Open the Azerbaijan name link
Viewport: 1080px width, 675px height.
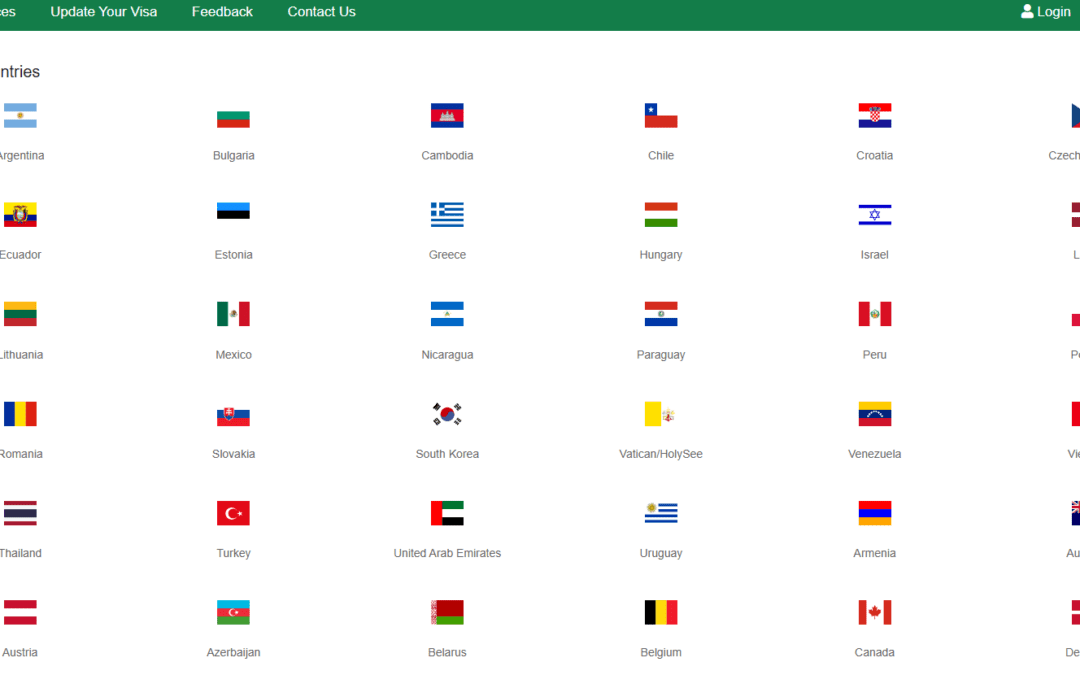click(233, 652)
